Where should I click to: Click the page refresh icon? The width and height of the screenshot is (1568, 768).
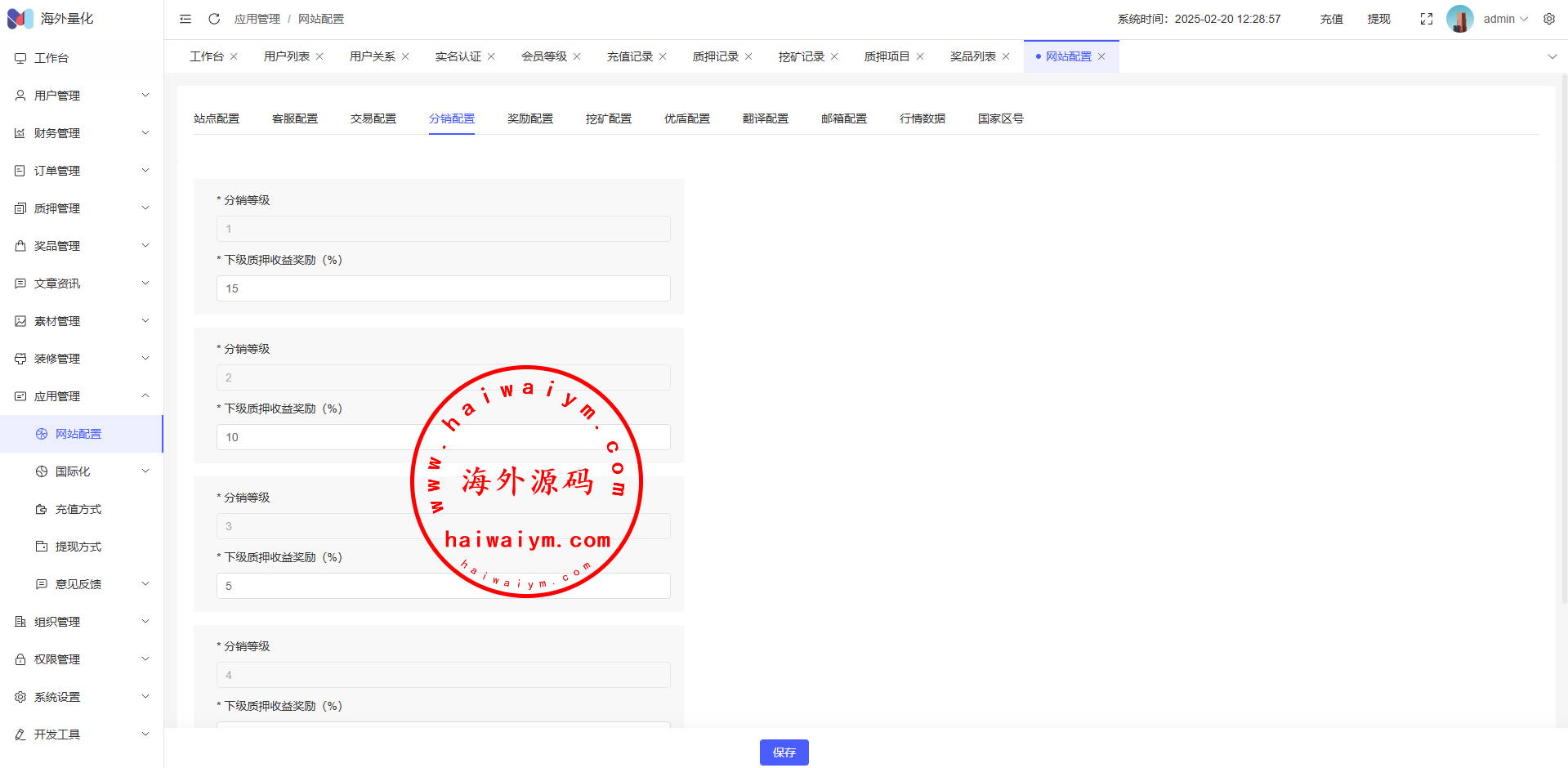click(214, 19)
